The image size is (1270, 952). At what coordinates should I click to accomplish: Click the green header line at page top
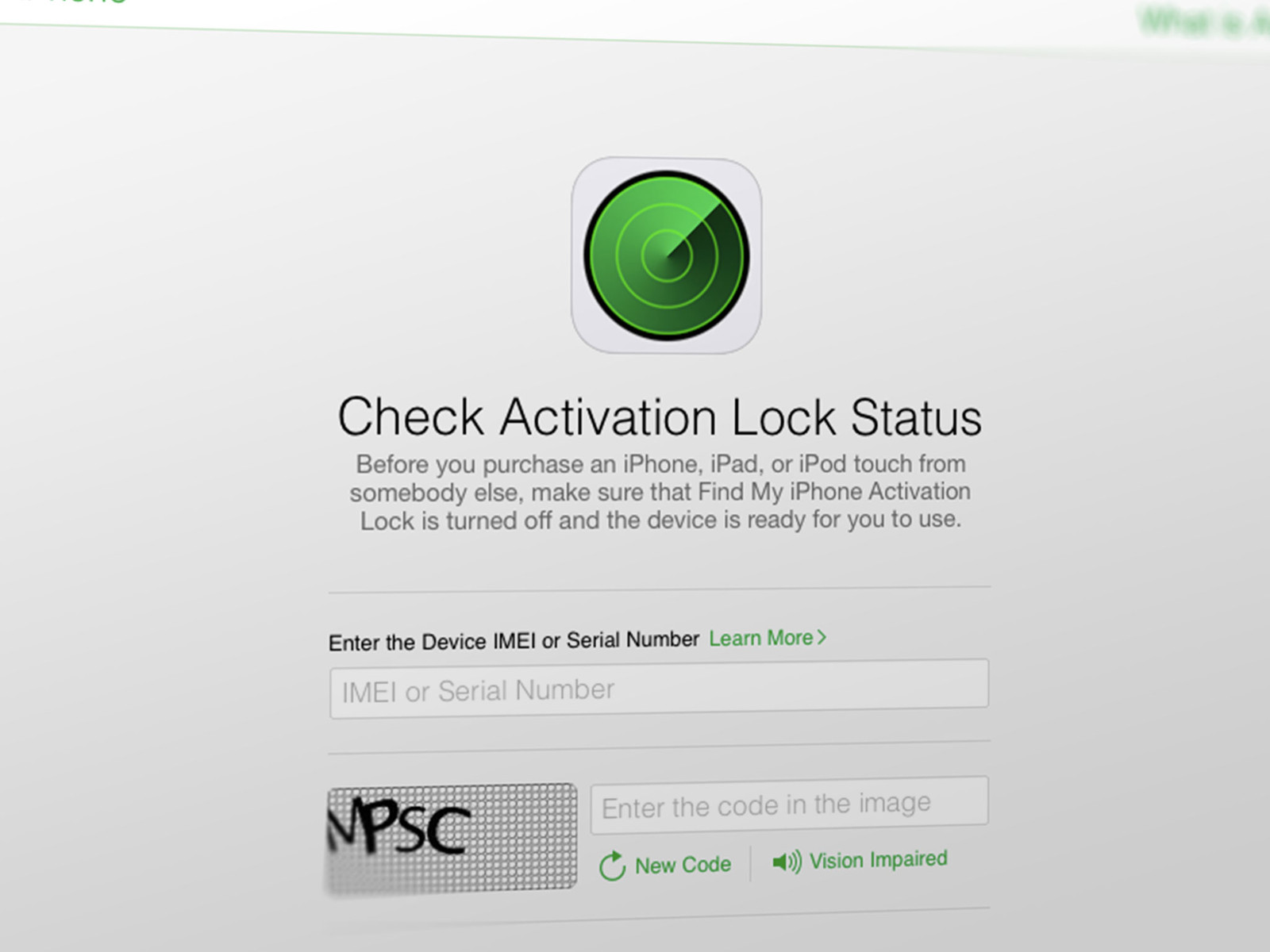point(556,37)
